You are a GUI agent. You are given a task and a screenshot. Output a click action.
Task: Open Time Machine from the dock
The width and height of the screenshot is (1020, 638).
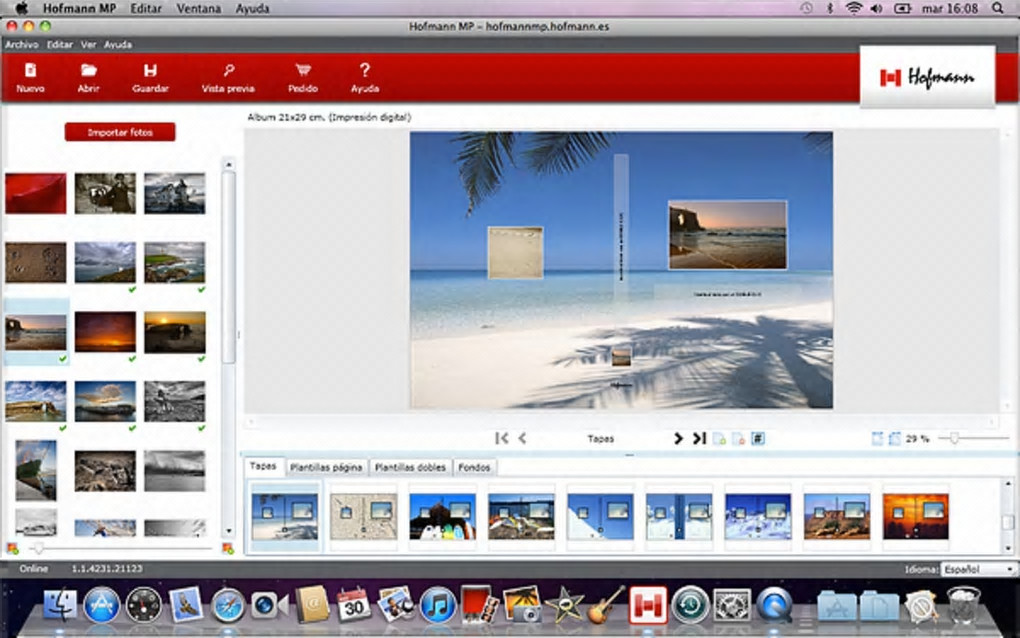[x=690, y=604]
